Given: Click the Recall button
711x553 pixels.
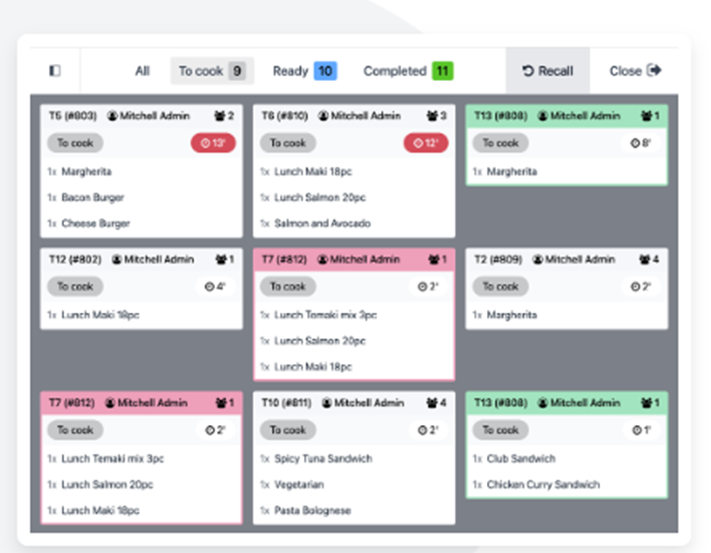Looking at the screenshot, I should (547, 71).
